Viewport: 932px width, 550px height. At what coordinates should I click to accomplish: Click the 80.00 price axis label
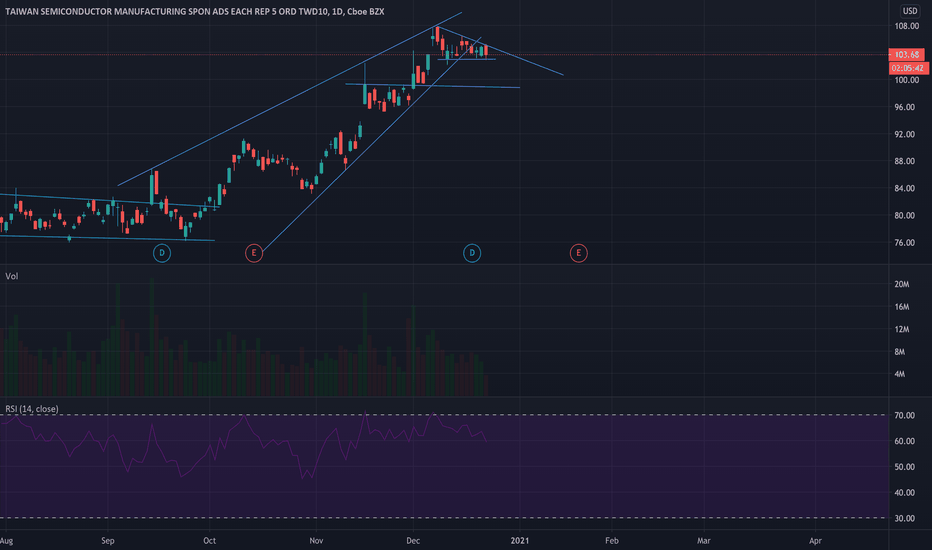pyautogui.click(x=905, y=215)
